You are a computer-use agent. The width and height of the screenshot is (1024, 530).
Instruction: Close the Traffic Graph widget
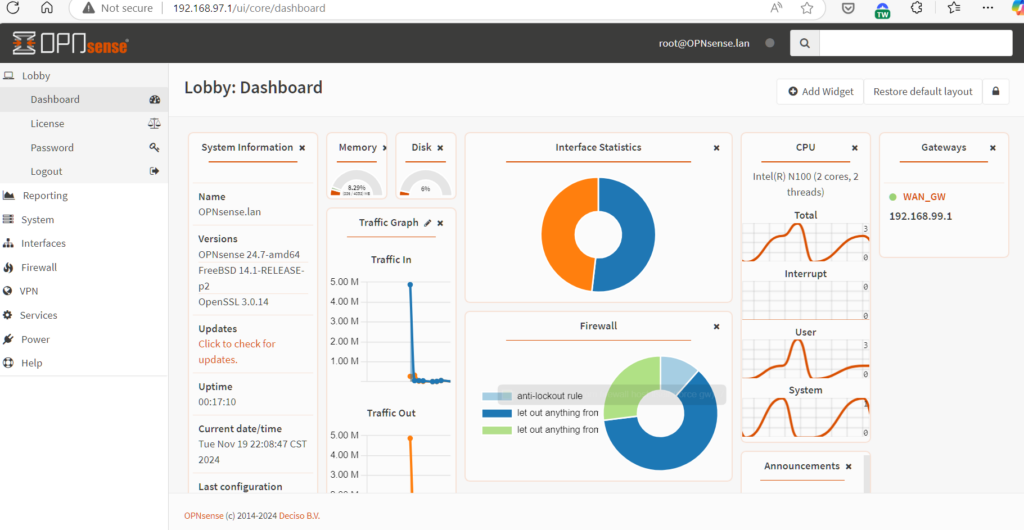[440, 223]
